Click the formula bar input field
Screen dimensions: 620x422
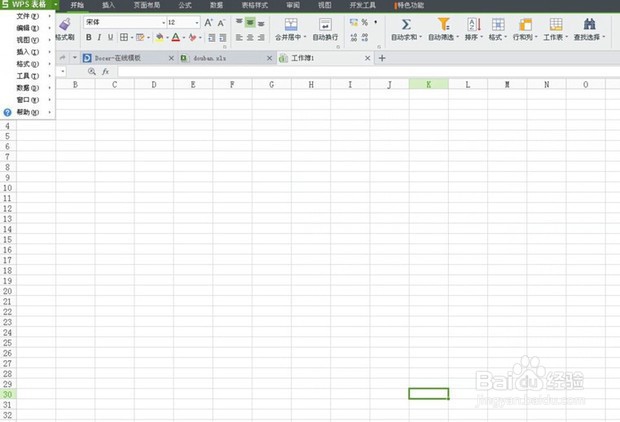[369, 72]
